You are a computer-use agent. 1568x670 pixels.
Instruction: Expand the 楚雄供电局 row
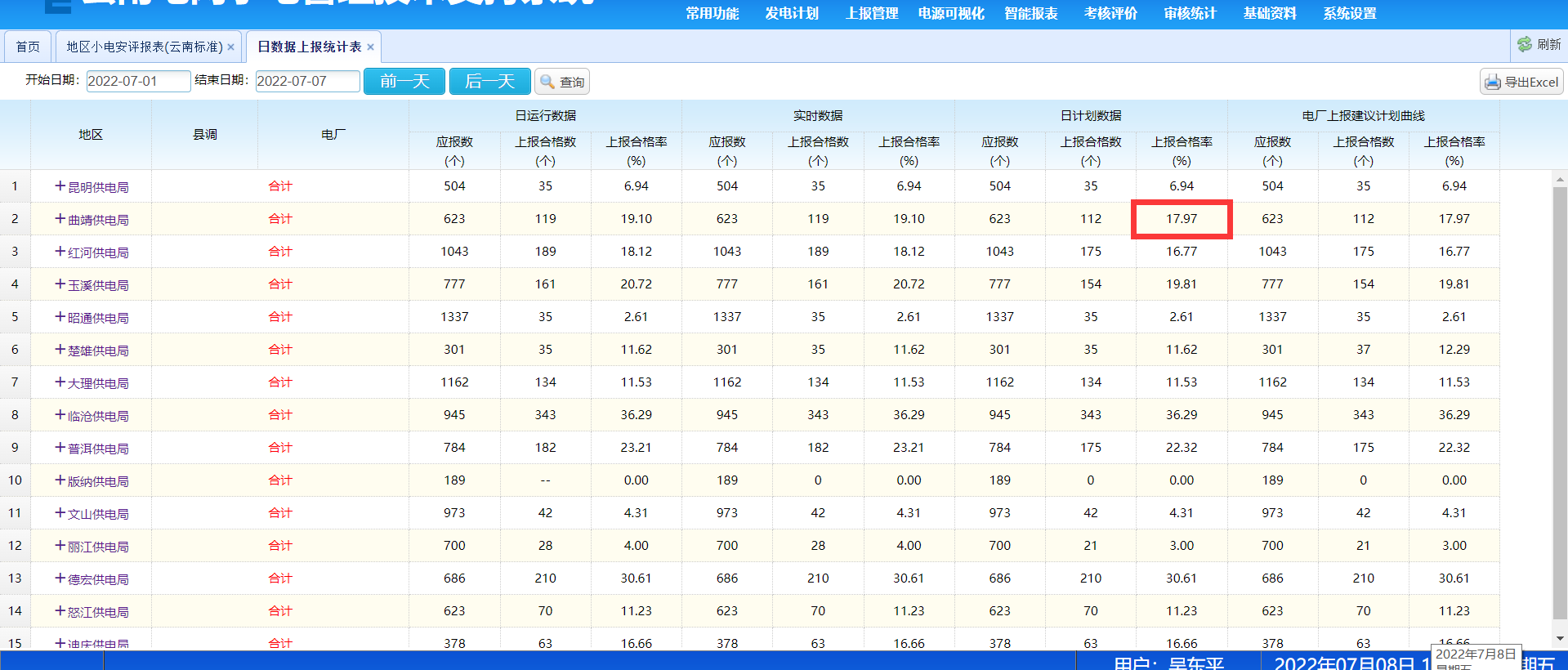click(60, 350)
